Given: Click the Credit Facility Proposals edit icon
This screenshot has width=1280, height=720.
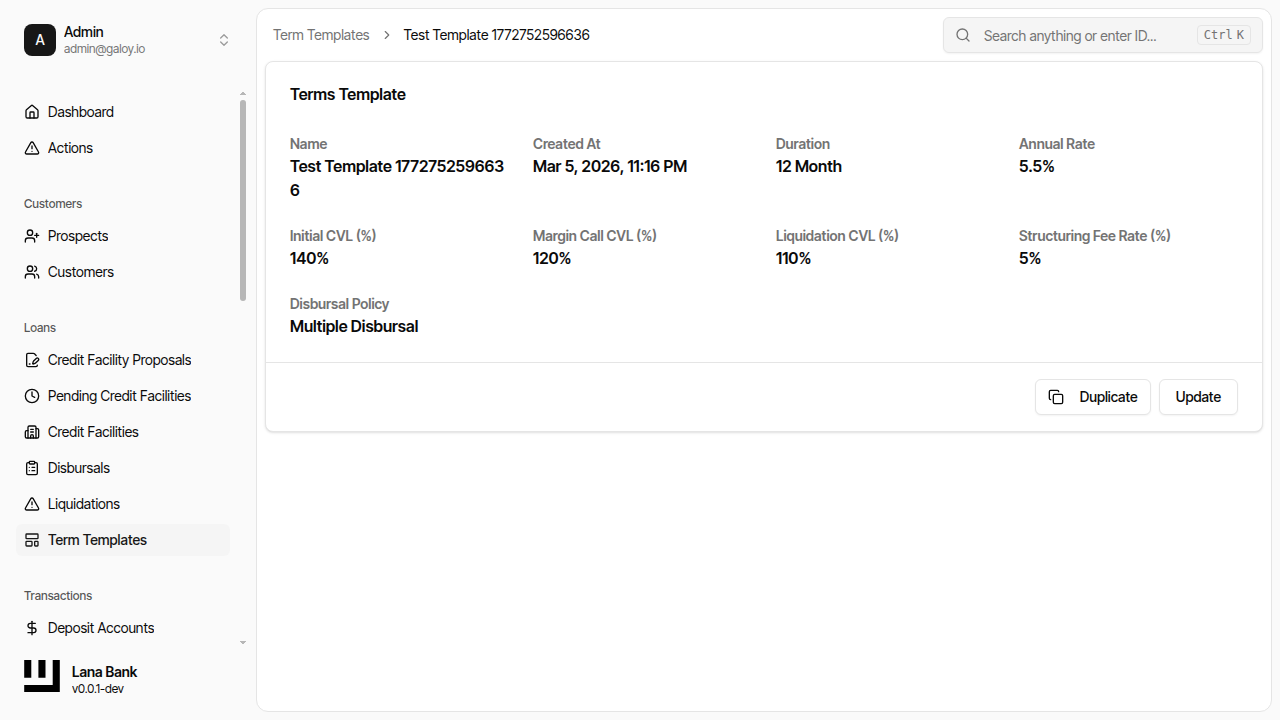Looking at the screenshot, I should click(x=32, y=360).
